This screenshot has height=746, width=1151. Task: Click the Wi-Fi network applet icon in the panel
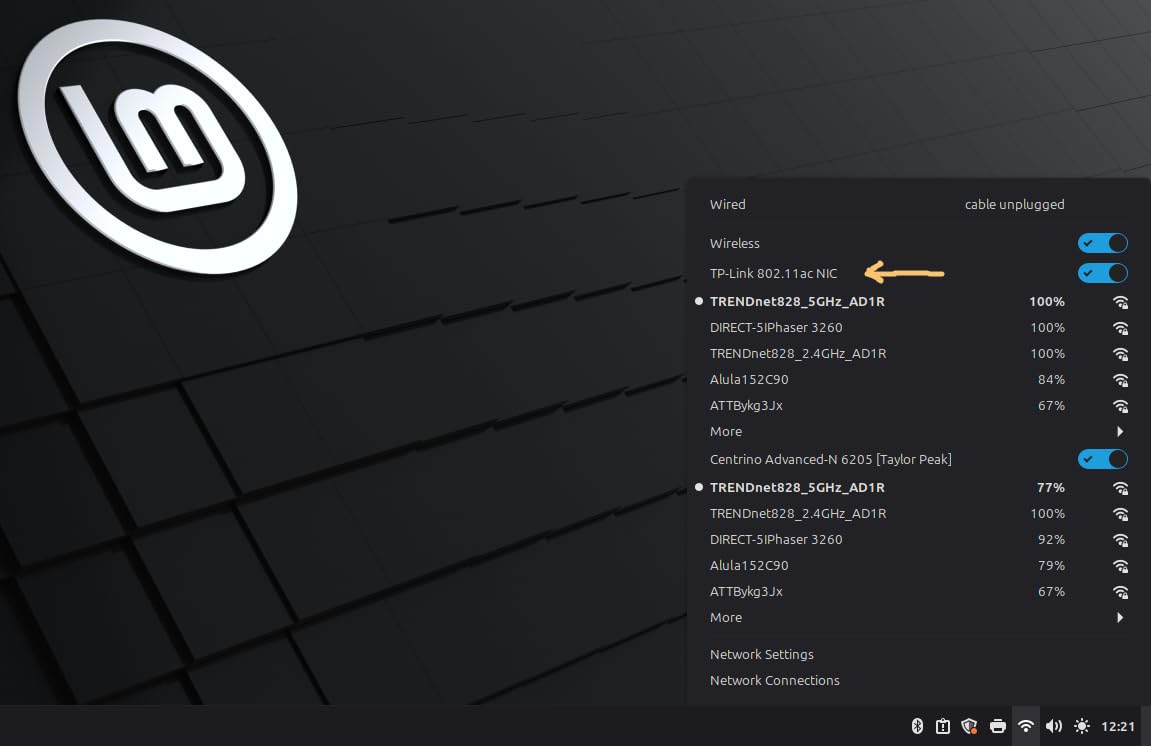[1025, 726]
